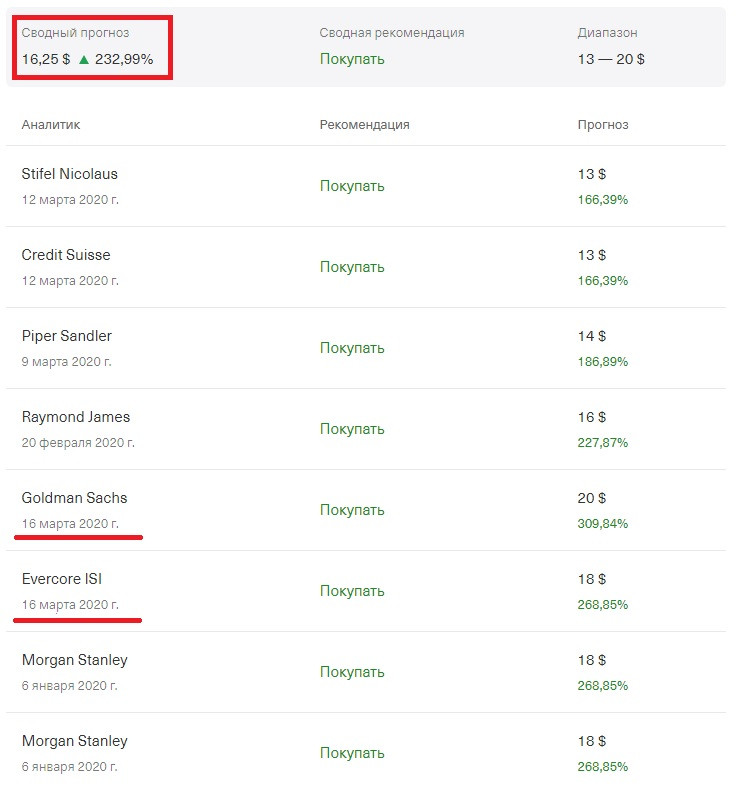Screen dimensions: 737x786
Task: Click the 232,99% summary growth percentage
Action: click(124, 59)
